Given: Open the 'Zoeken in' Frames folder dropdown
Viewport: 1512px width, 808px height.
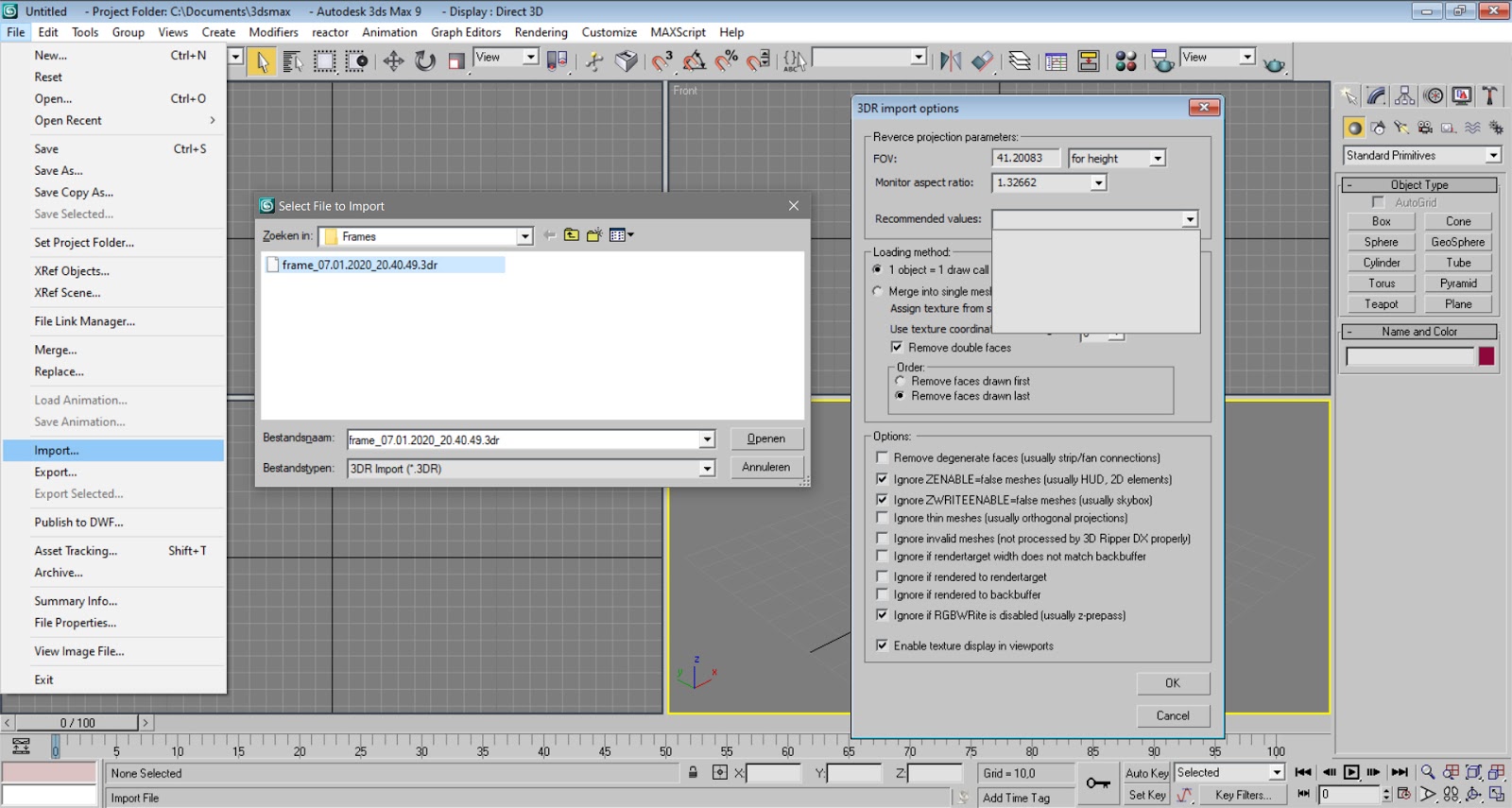Looking at the screenshot, I should [x=525, y=236].
